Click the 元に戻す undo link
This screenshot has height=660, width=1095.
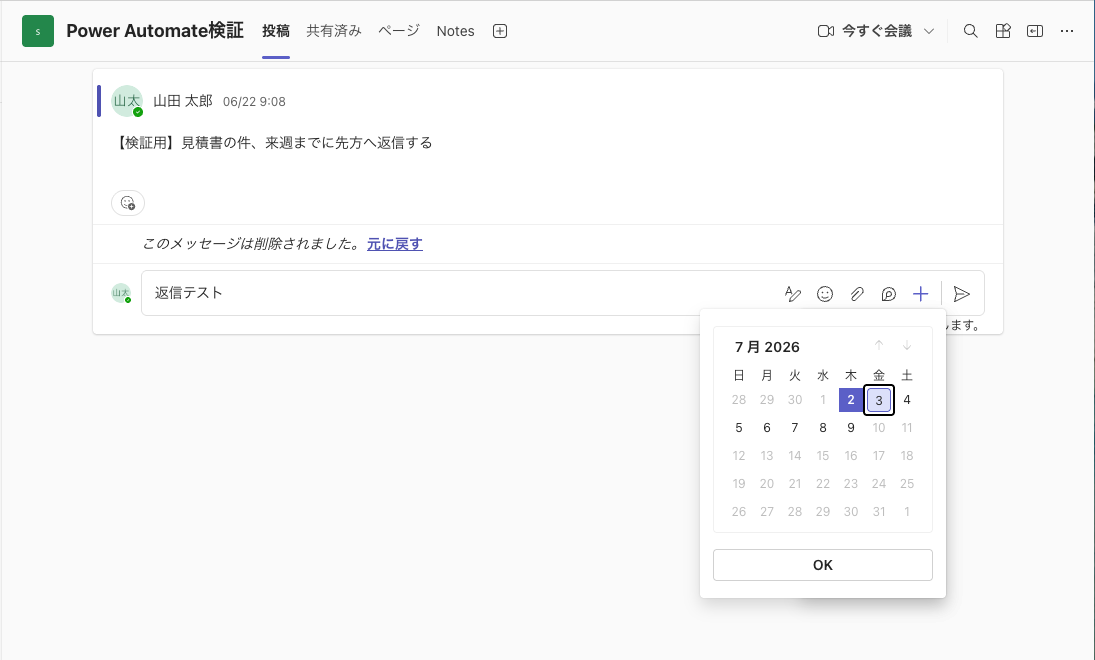click(395, 244)
